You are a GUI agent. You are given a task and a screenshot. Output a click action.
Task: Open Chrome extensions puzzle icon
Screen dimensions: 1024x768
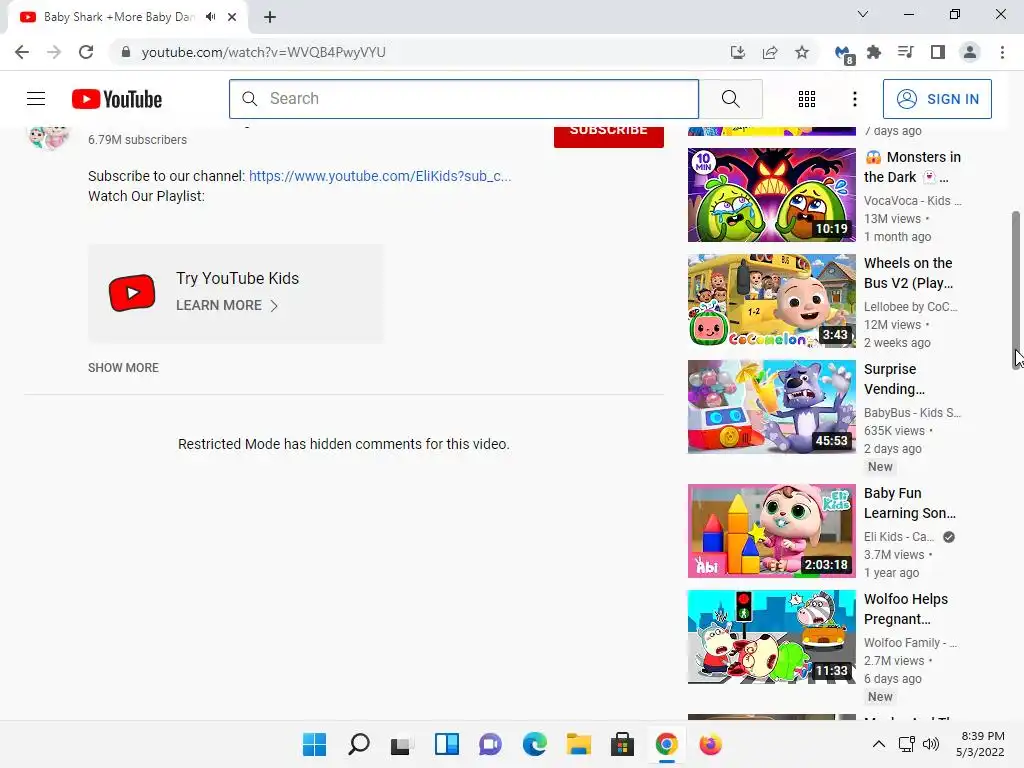(x=874, y=52)
